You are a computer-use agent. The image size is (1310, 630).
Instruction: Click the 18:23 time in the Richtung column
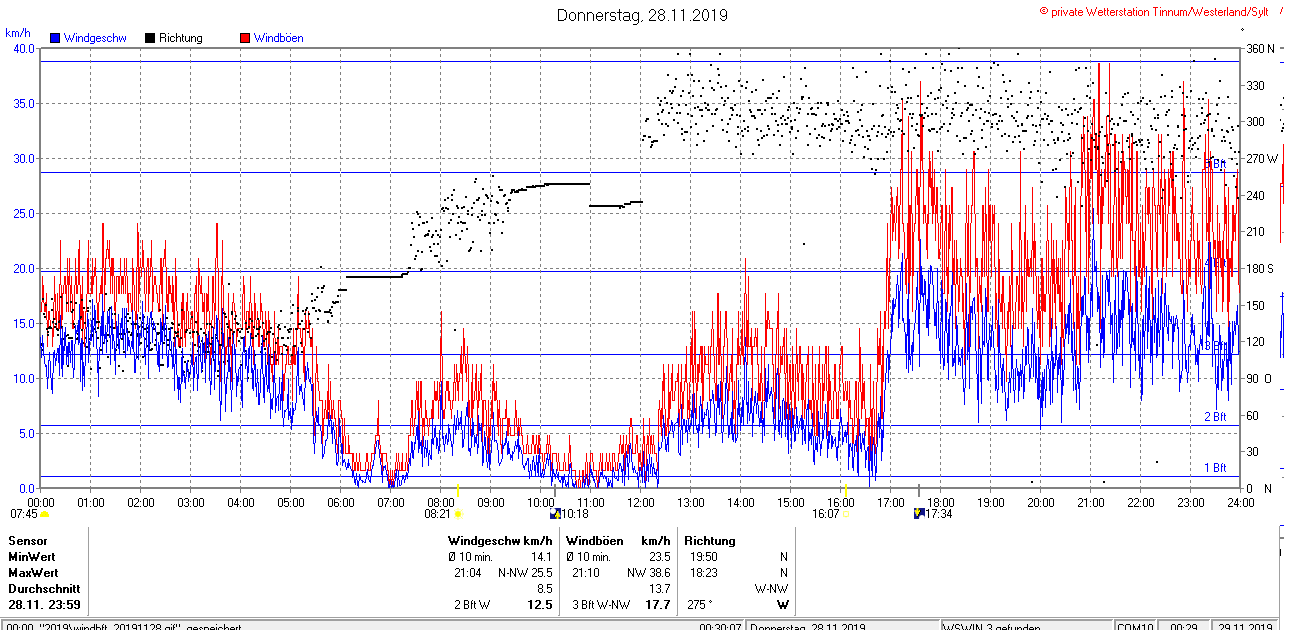click(703, 573)
